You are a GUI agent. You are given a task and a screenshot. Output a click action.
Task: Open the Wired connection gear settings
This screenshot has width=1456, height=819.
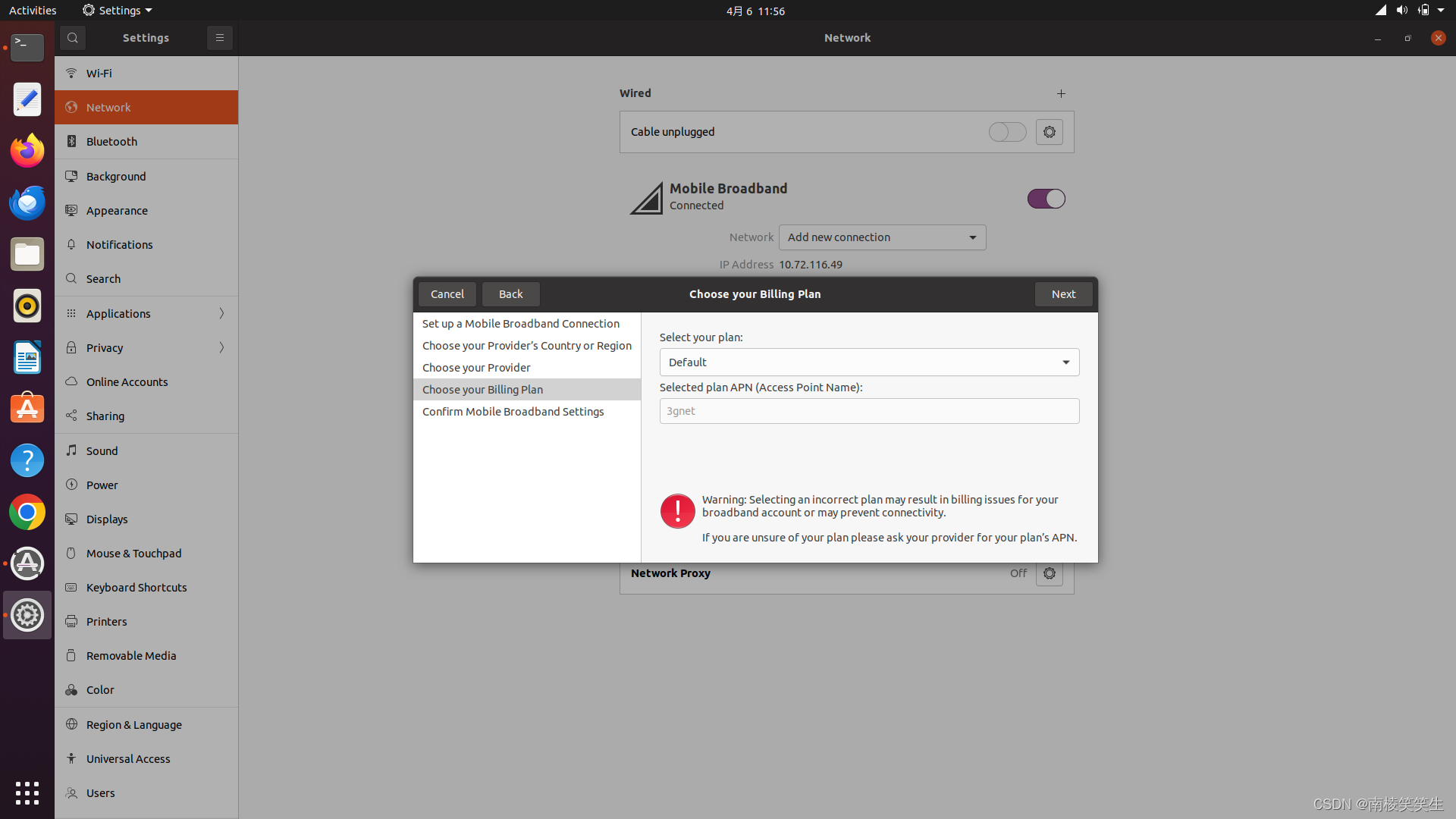(1049, 132)
